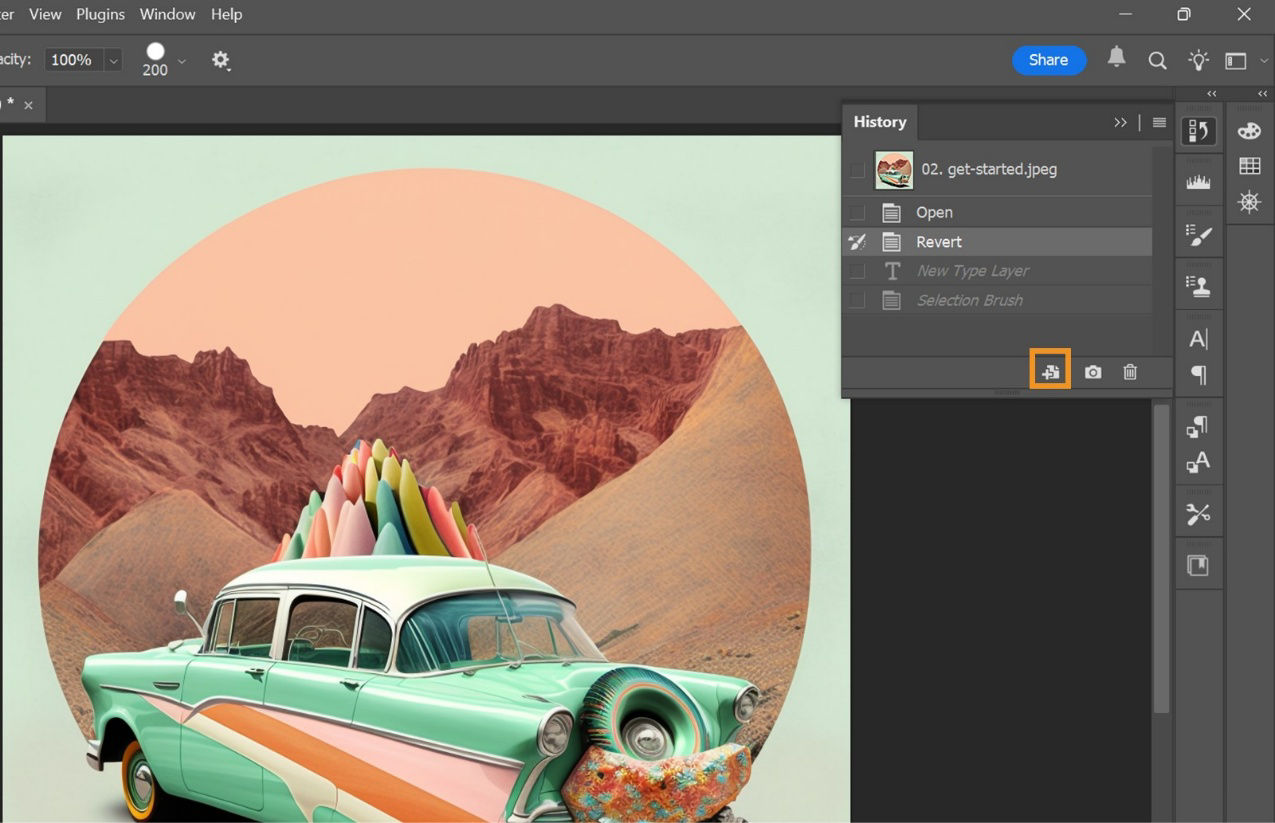
Task: Delete the current history state
Action: 1129,371
